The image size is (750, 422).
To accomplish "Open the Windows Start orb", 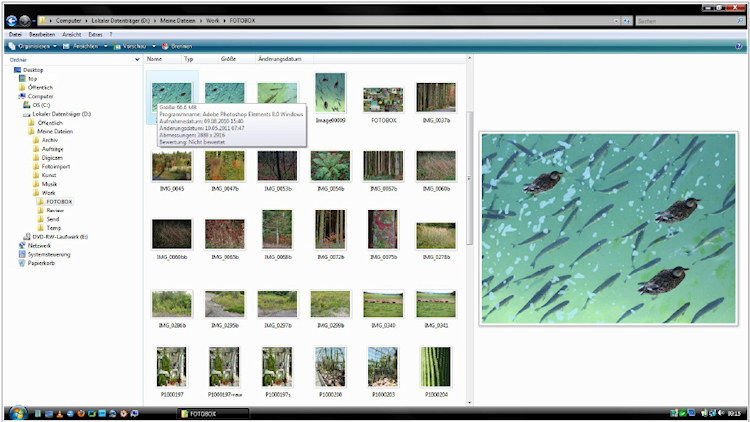I will point(15,412).
